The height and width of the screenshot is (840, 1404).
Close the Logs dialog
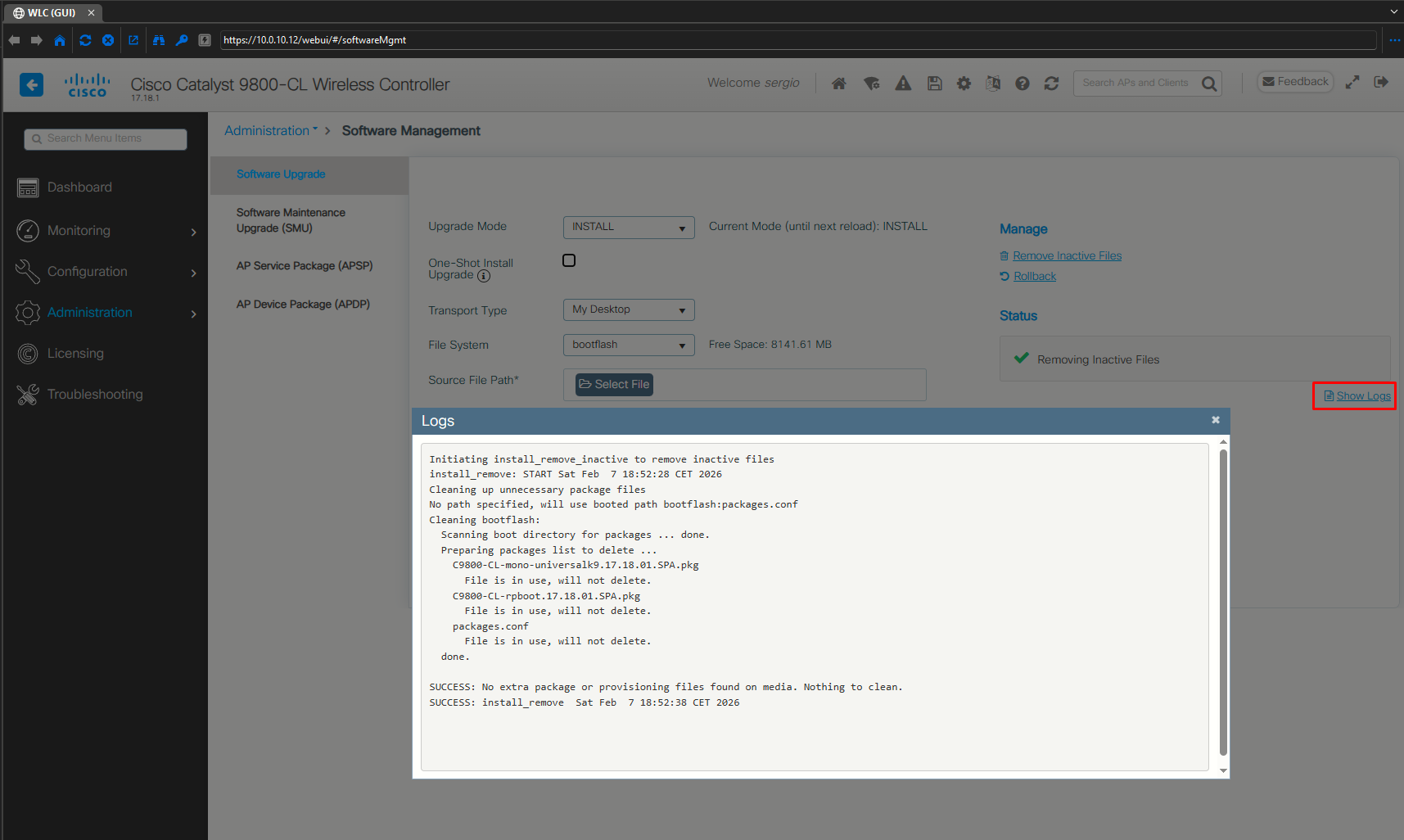point(1216,420)
